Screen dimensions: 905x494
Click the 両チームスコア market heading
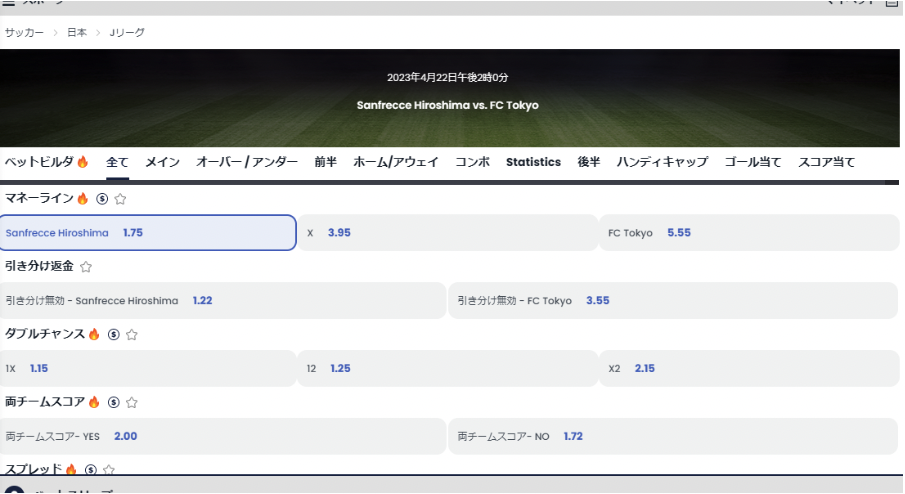pyautogui.click(x=45, y=402)
